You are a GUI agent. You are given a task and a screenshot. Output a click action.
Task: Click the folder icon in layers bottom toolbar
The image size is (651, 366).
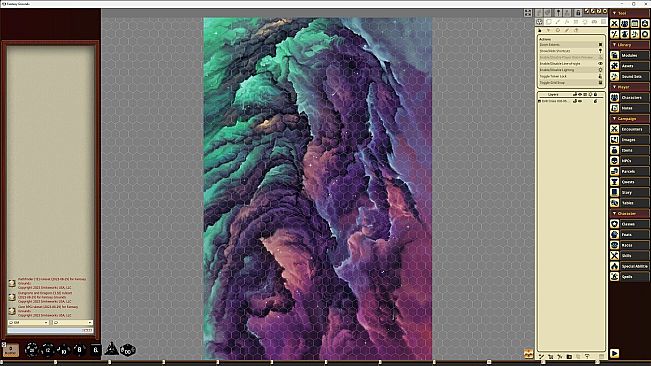569,356
